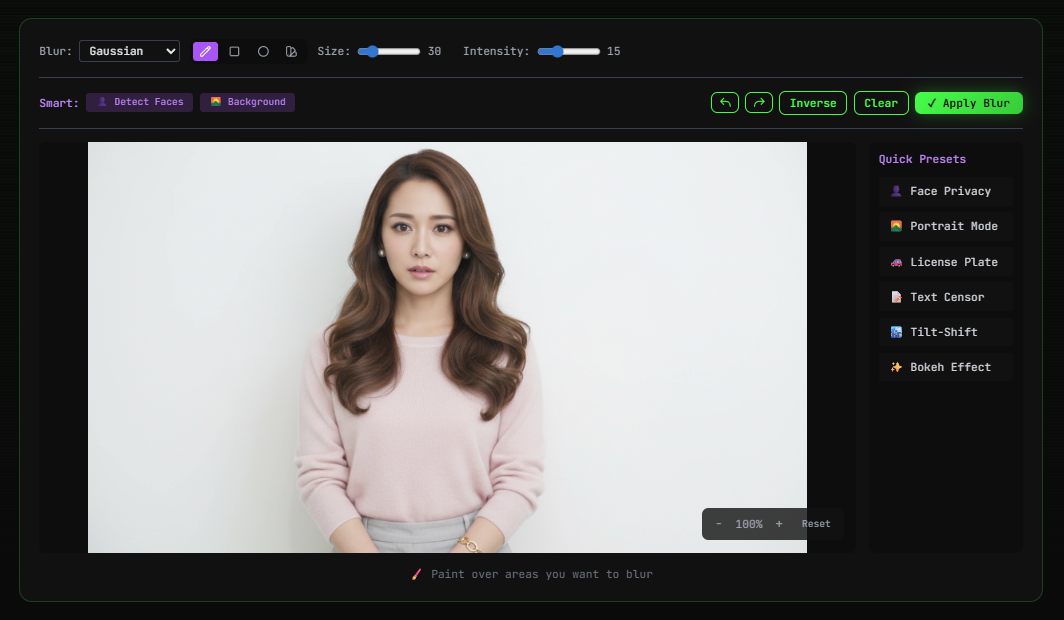
Task: Select the smart region fill tool
Action: tap(291, 51)
